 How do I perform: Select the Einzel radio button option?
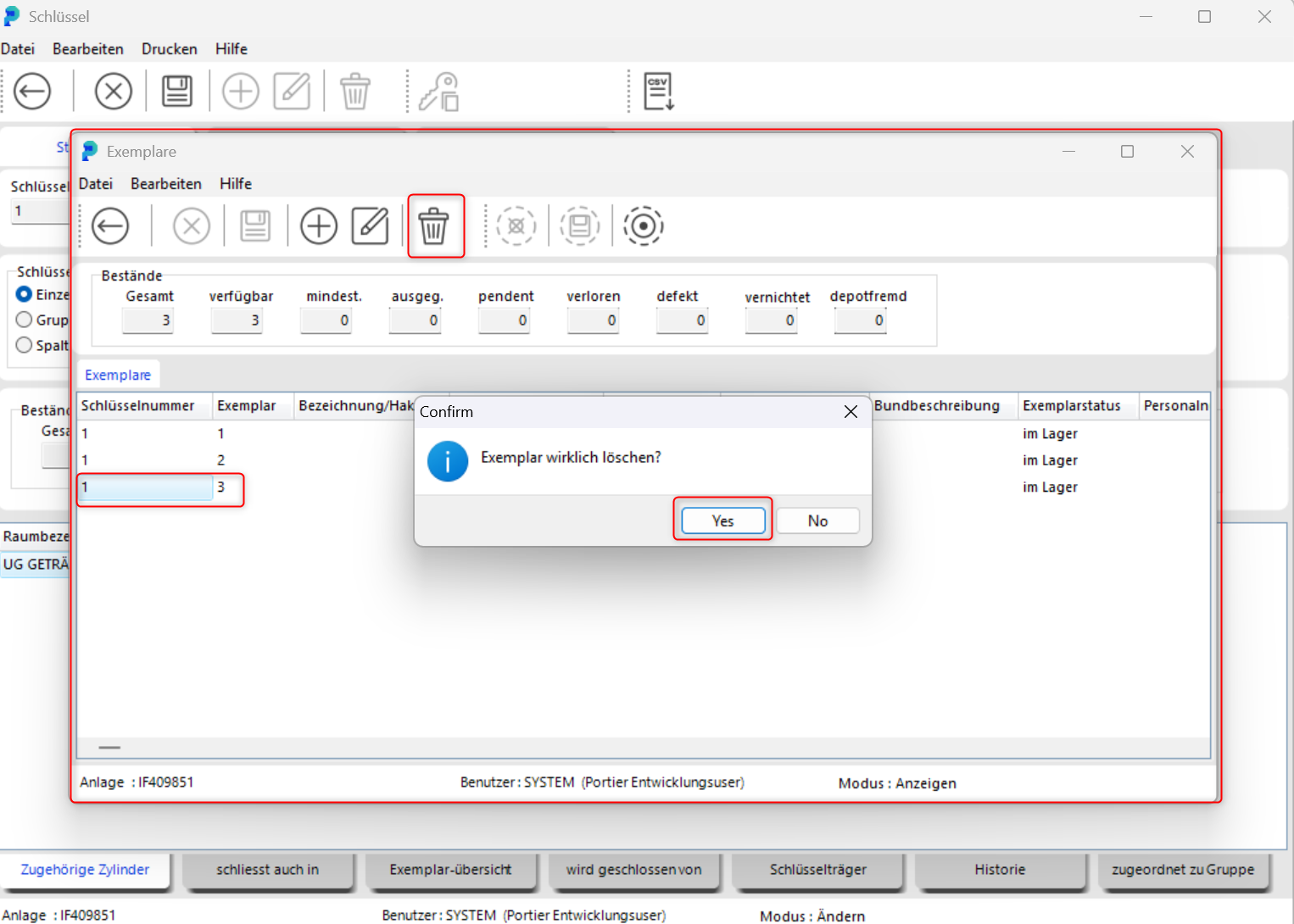point(25,294)
